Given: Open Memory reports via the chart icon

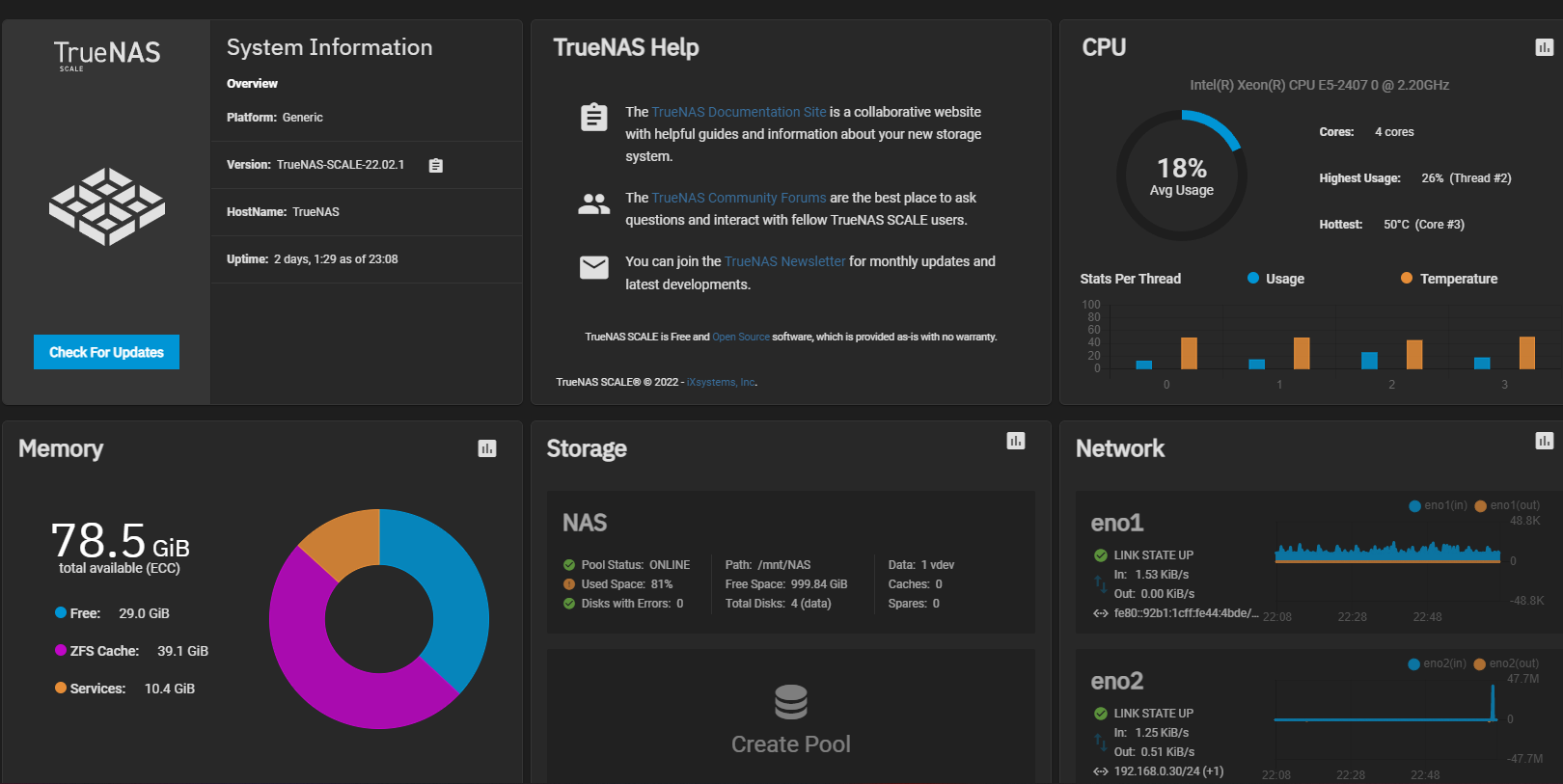Looking at the screenshot, I should pyautogui.click(x=487, y=448).
